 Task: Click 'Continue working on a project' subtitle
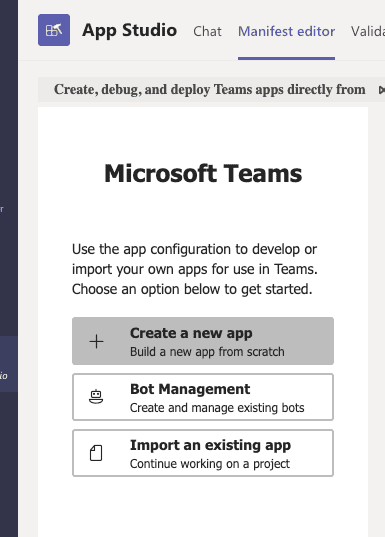click(210, 464)
